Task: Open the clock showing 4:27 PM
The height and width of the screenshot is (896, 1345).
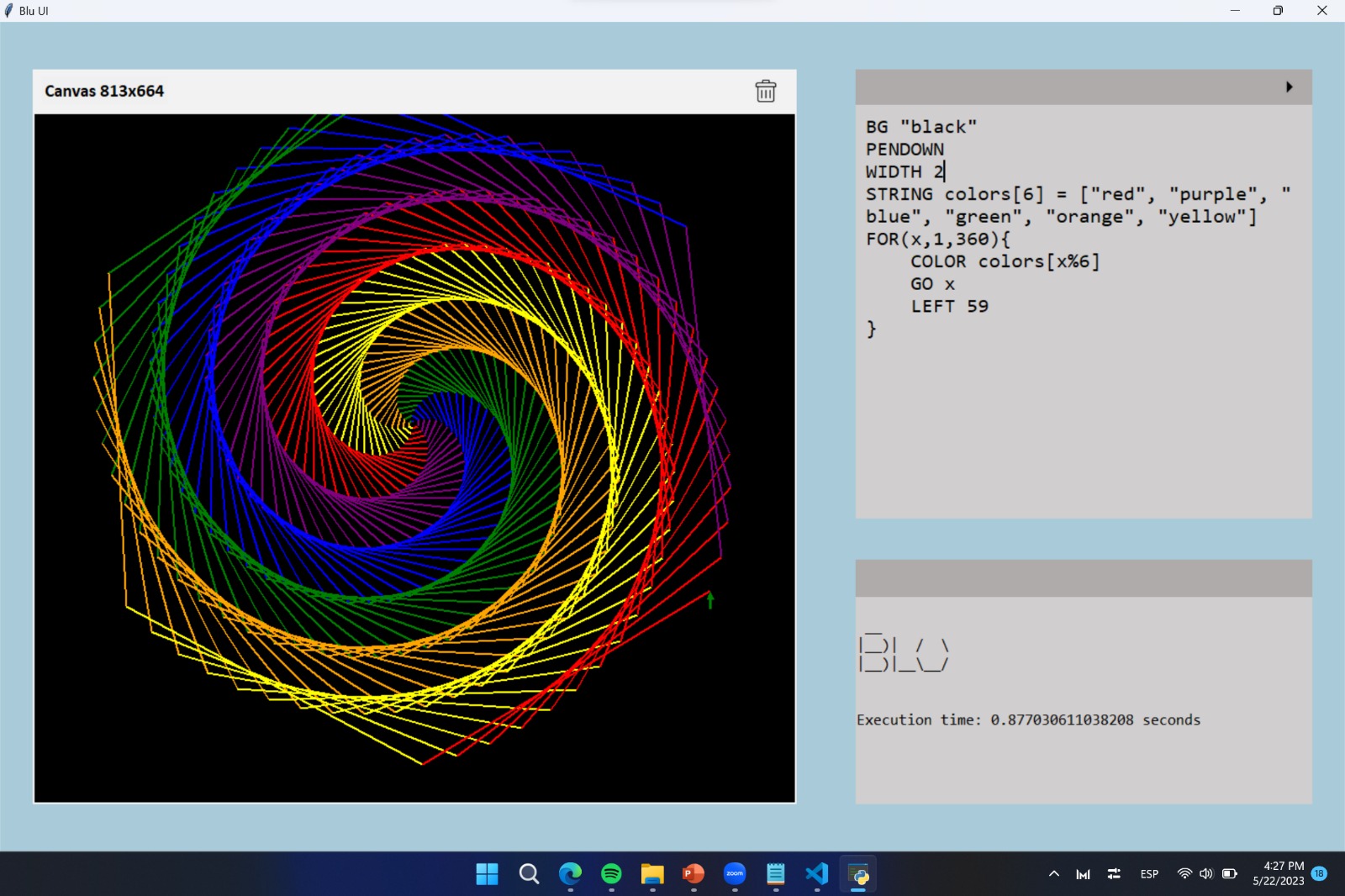Action: (1279, 873)
